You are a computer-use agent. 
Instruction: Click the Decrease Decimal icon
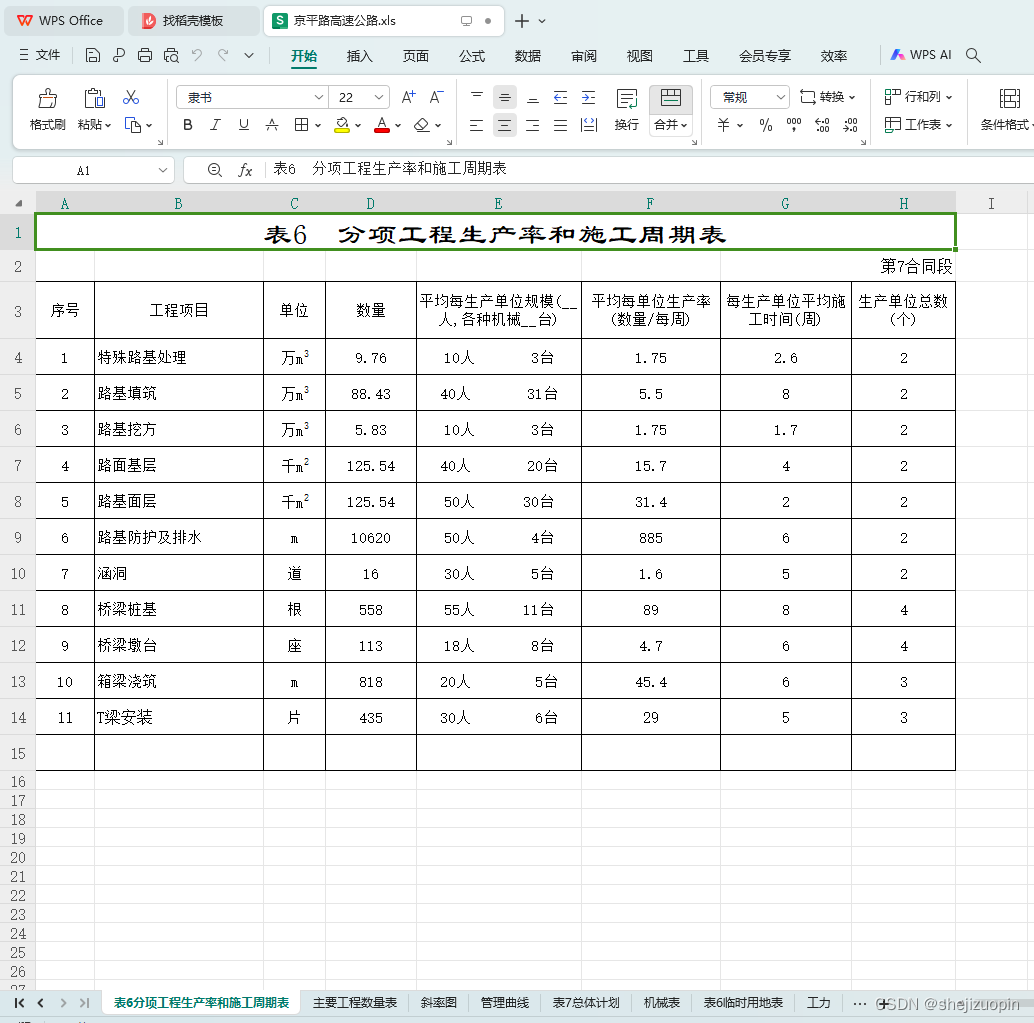[x=851, y=125]
